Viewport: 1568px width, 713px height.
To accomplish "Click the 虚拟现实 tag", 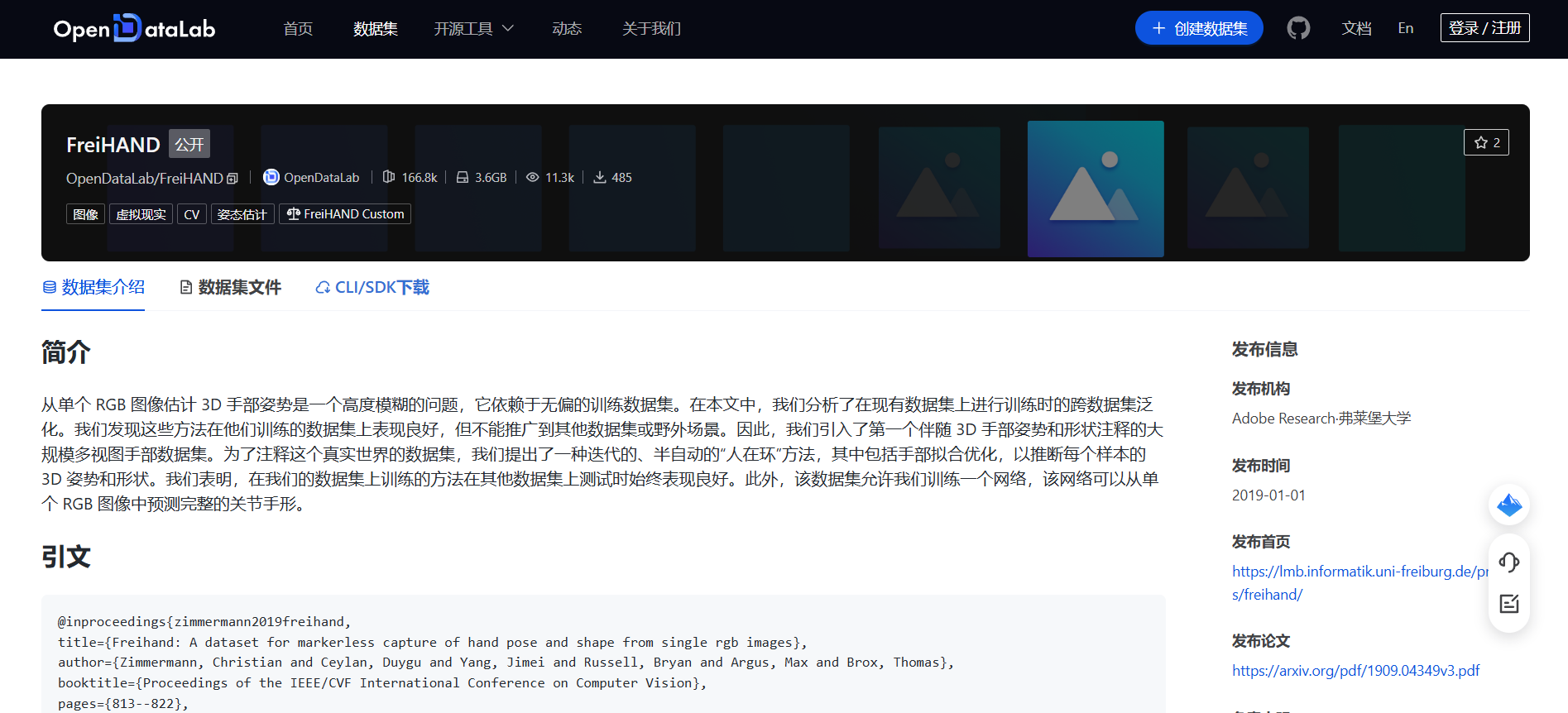I will (x=141, y=214).
